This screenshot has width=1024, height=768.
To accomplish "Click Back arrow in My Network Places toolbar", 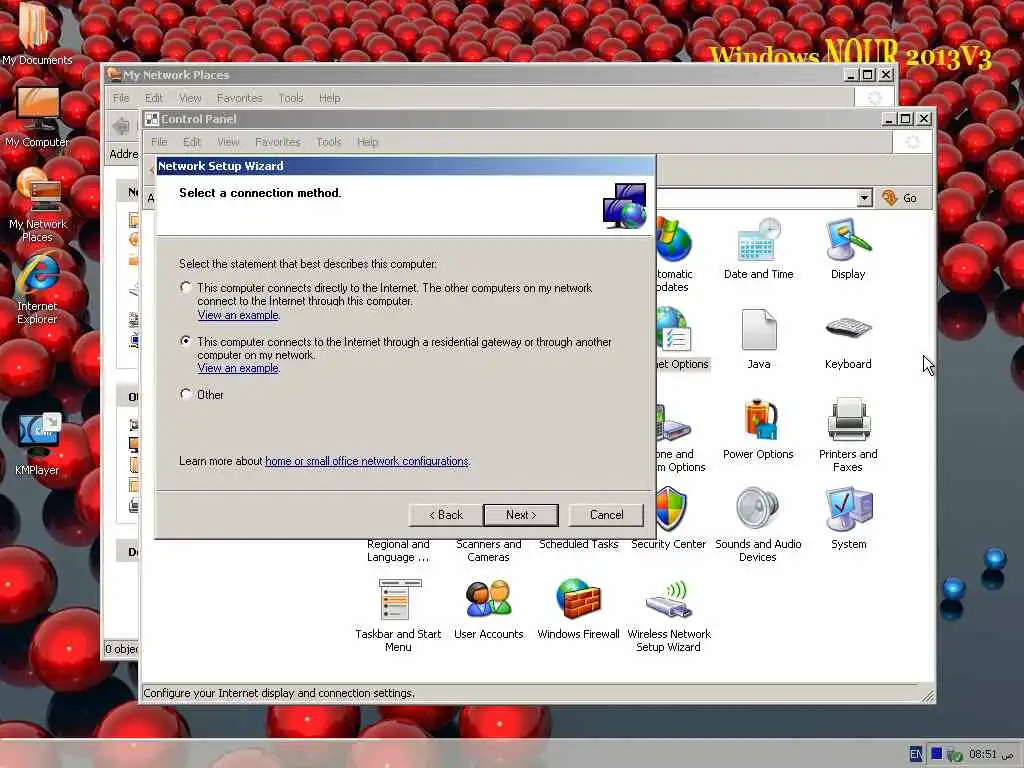I will [121, 125].
